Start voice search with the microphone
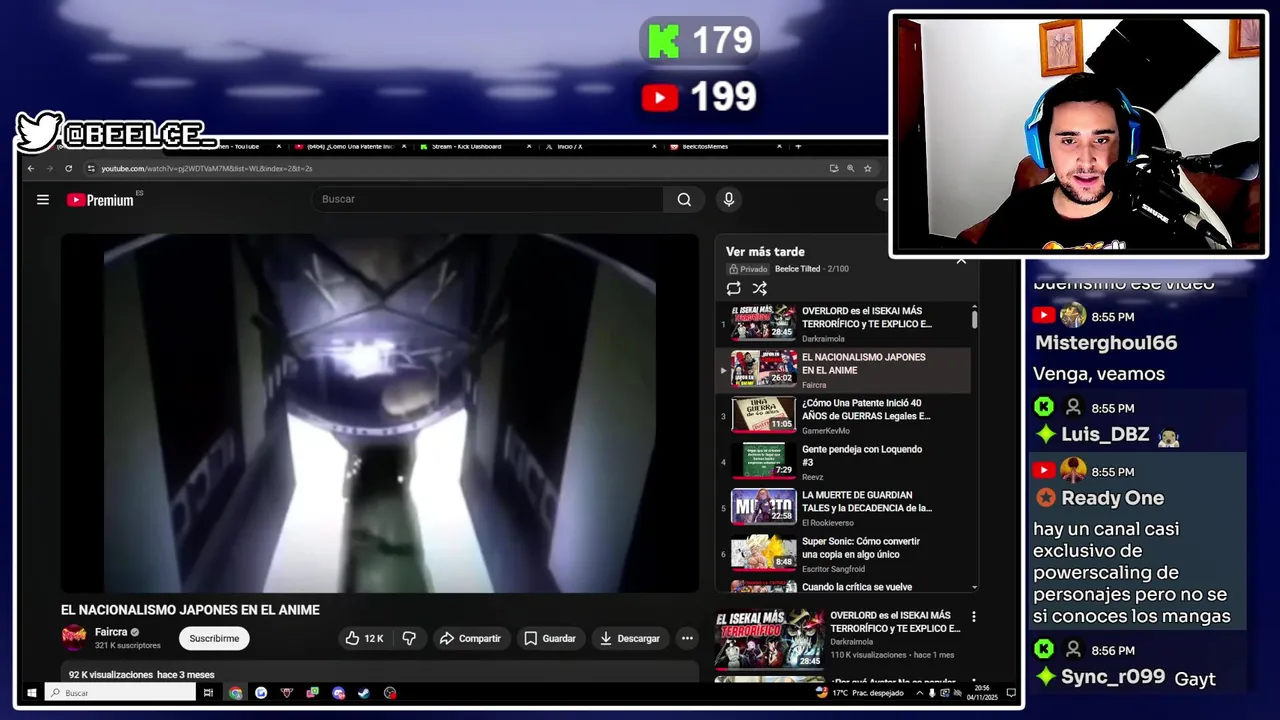The image size is (1280, 720). point(729,199)
